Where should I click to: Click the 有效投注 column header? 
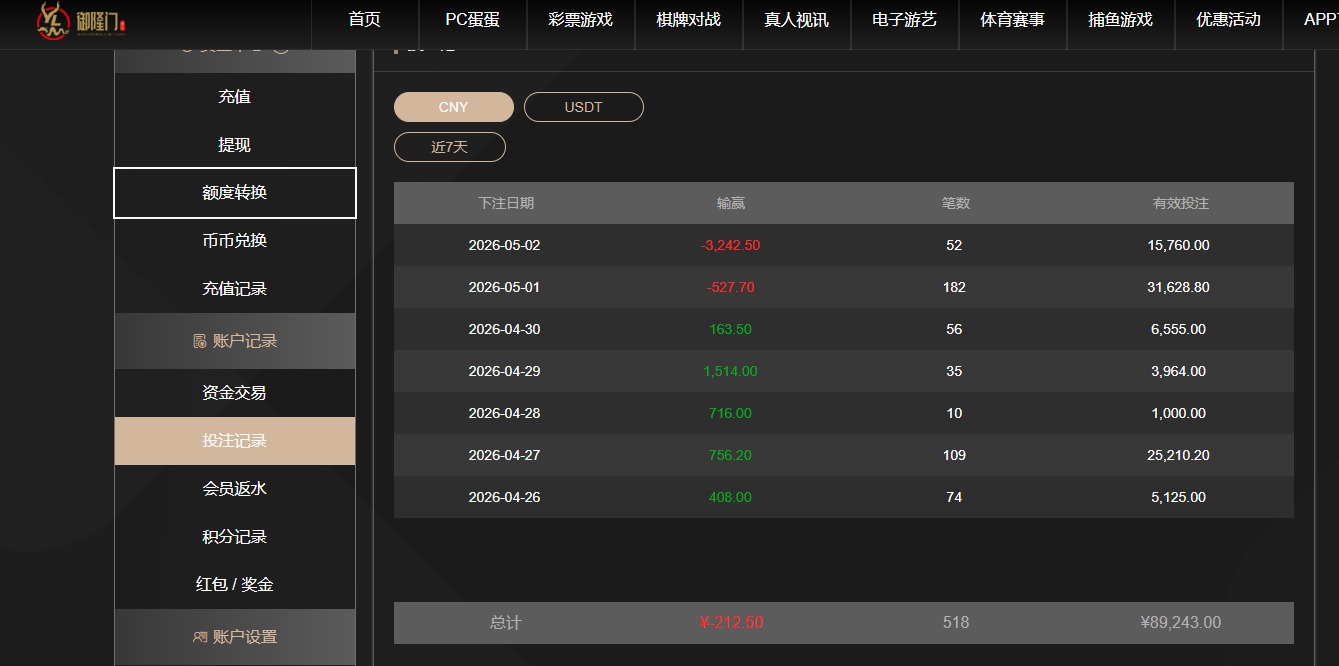point(1181,203)
